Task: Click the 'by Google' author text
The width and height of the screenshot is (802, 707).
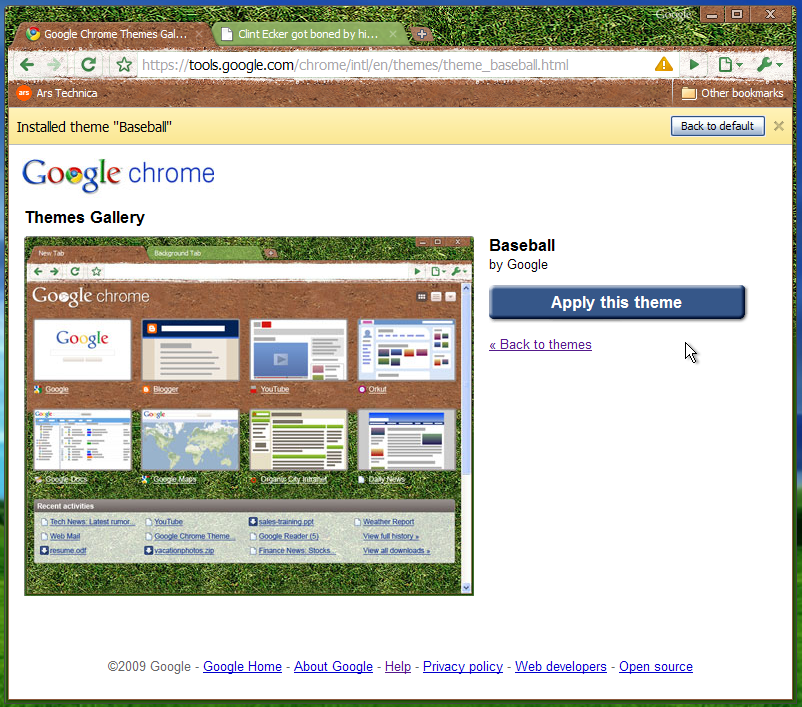Action: 518,265
